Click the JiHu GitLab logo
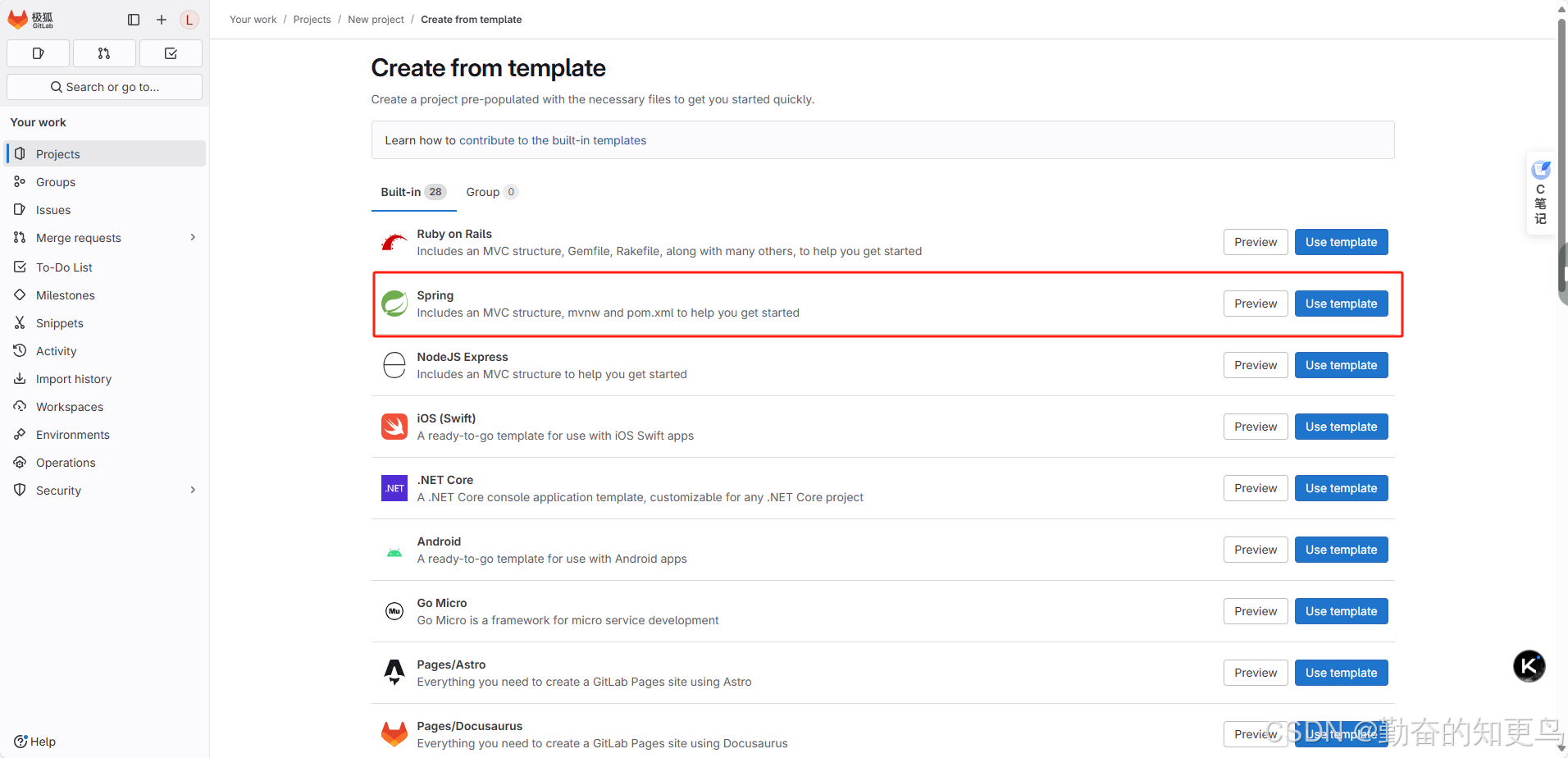 pos(30,19)
